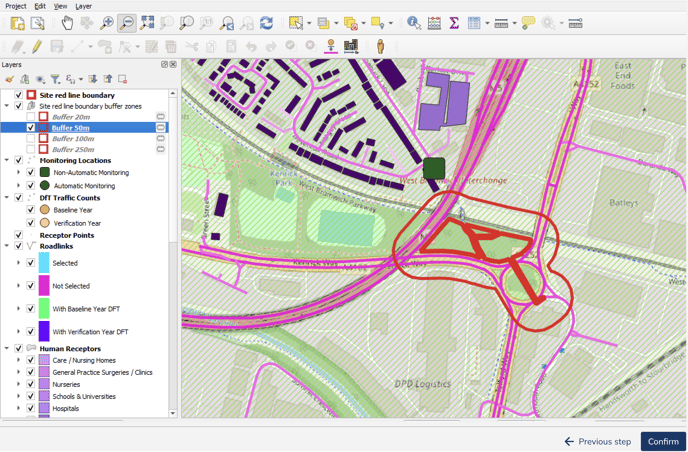Image resolution: width=688 pixels, height=452 pixels.
Task: Expand the Hospitals layer entry
Action: [18, 408]
